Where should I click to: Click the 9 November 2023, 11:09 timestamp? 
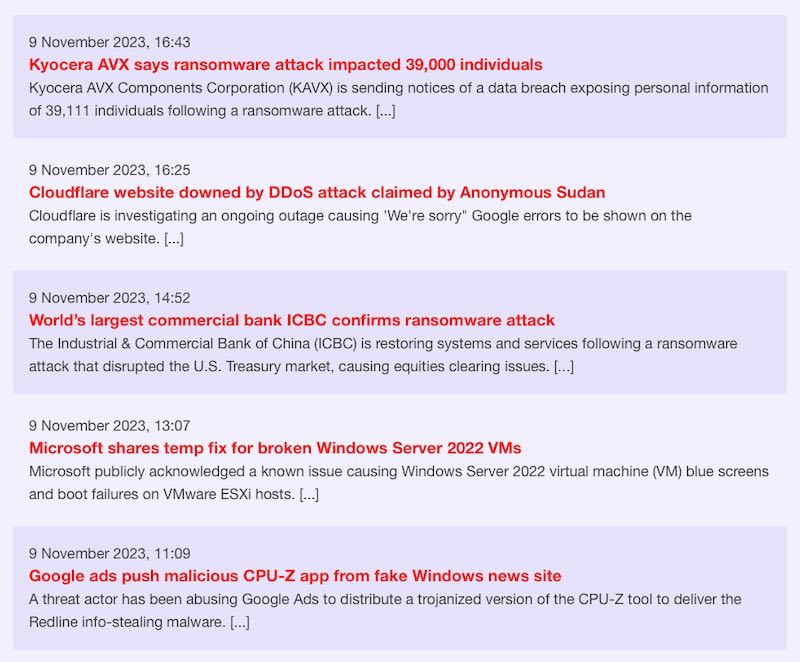(x=110, y=554)
